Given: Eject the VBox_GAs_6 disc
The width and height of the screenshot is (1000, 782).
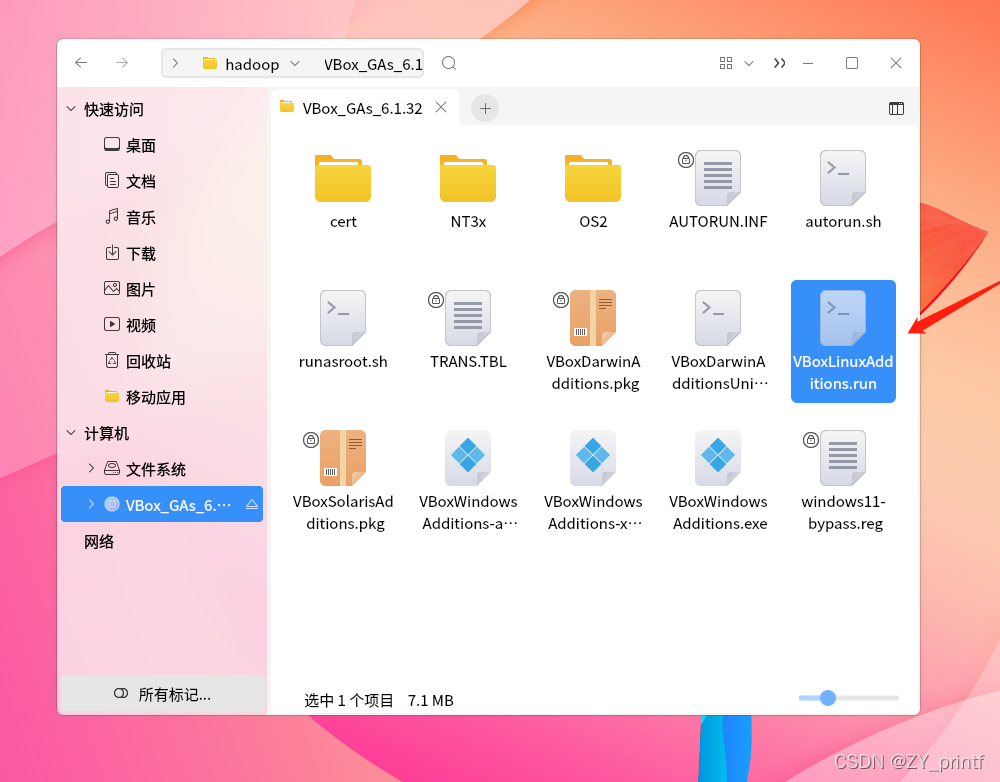Looking at the screenshot, I should point(252,505).
